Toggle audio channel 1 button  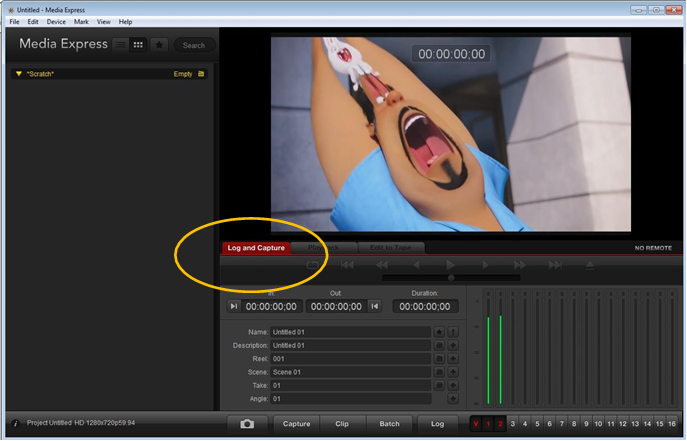488,424
